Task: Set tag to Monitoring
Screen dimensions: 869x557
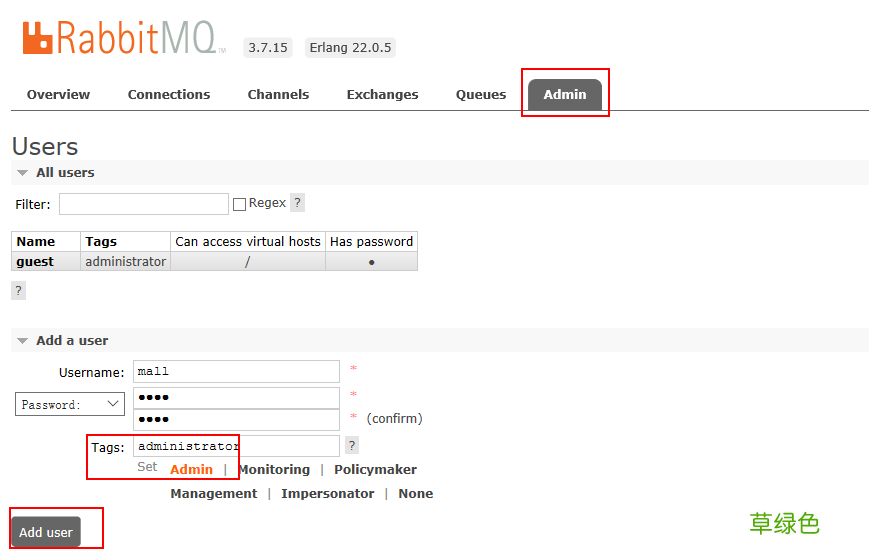Action: click(273, 470)
